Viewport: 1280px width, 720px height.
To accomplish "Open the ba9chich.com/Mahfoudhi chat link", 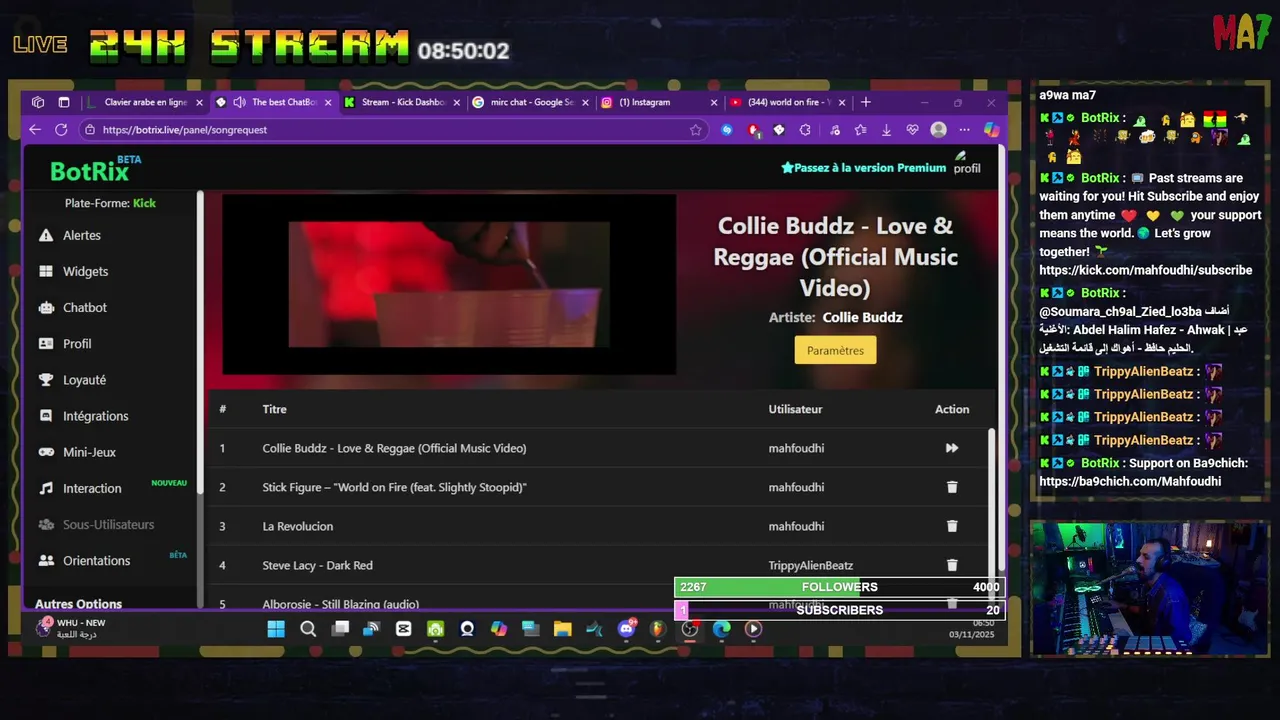I will [1130, 481].
